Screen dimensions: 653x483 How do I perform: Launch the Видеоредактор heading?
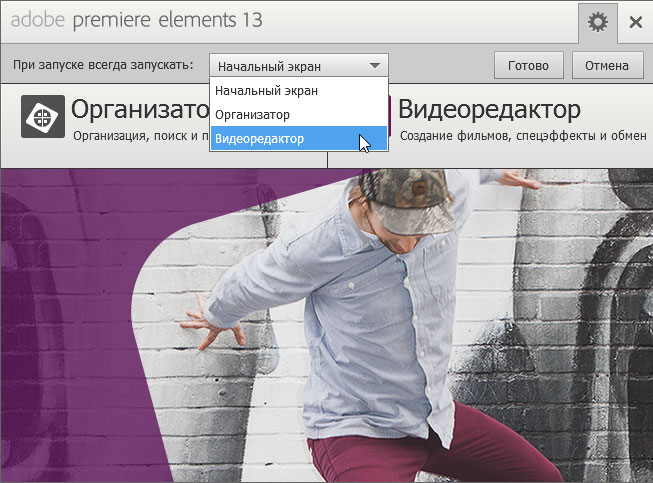[489, 110]
